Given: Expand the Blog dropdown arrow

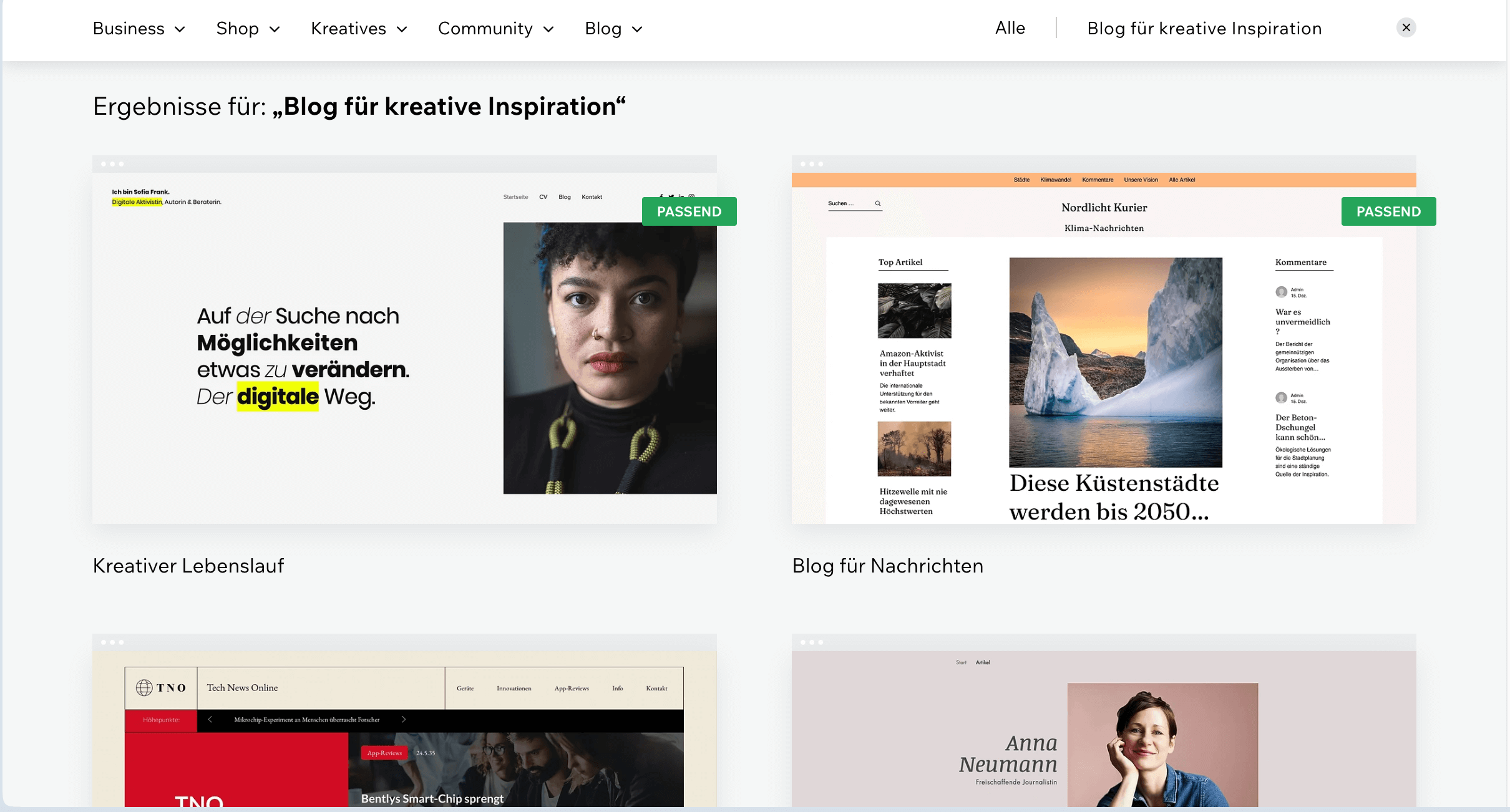Looking at the screenshot, I should pos(637,29).
